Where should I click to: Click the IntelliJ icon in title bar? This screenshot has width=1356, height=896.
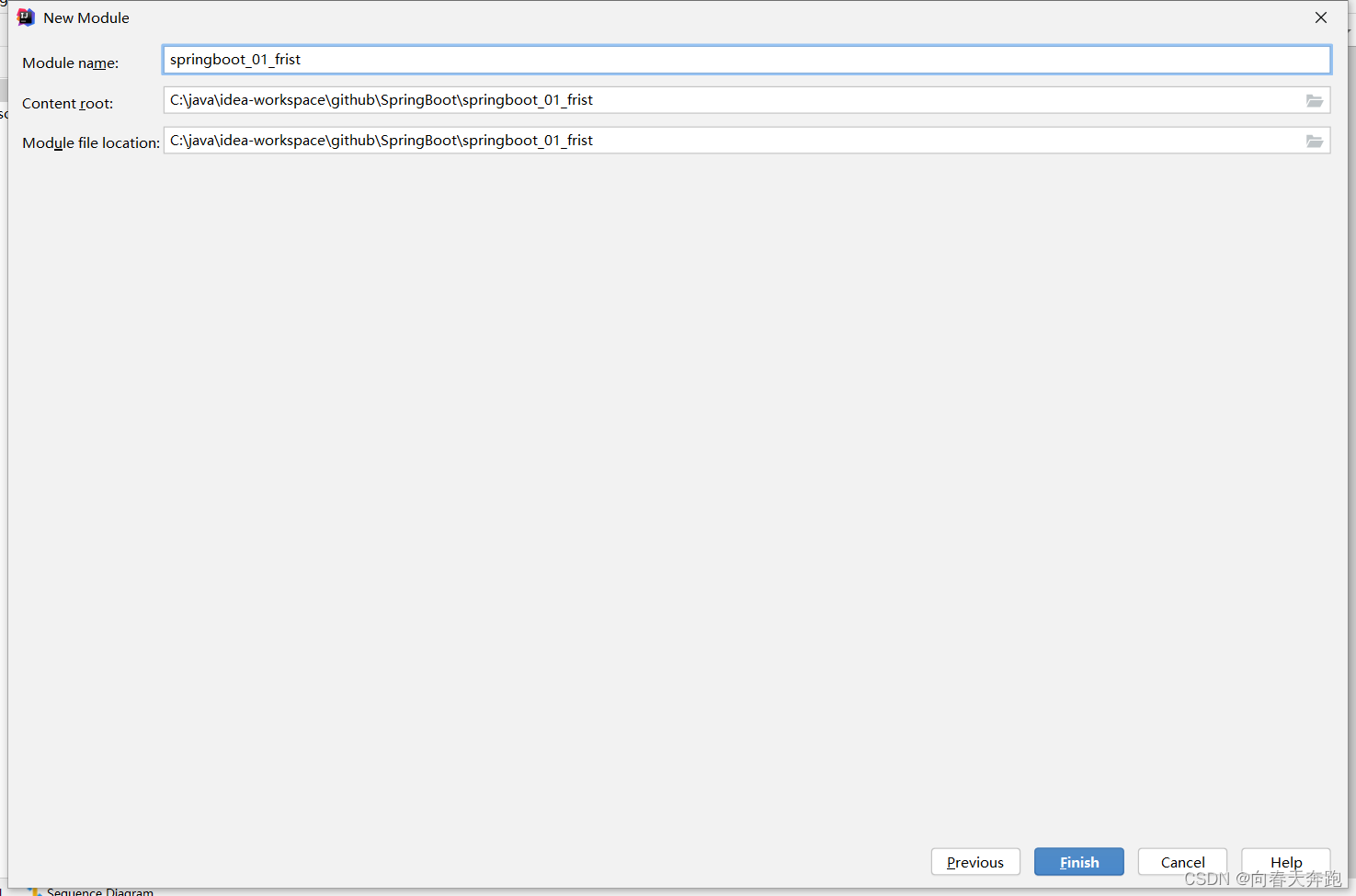26,17
